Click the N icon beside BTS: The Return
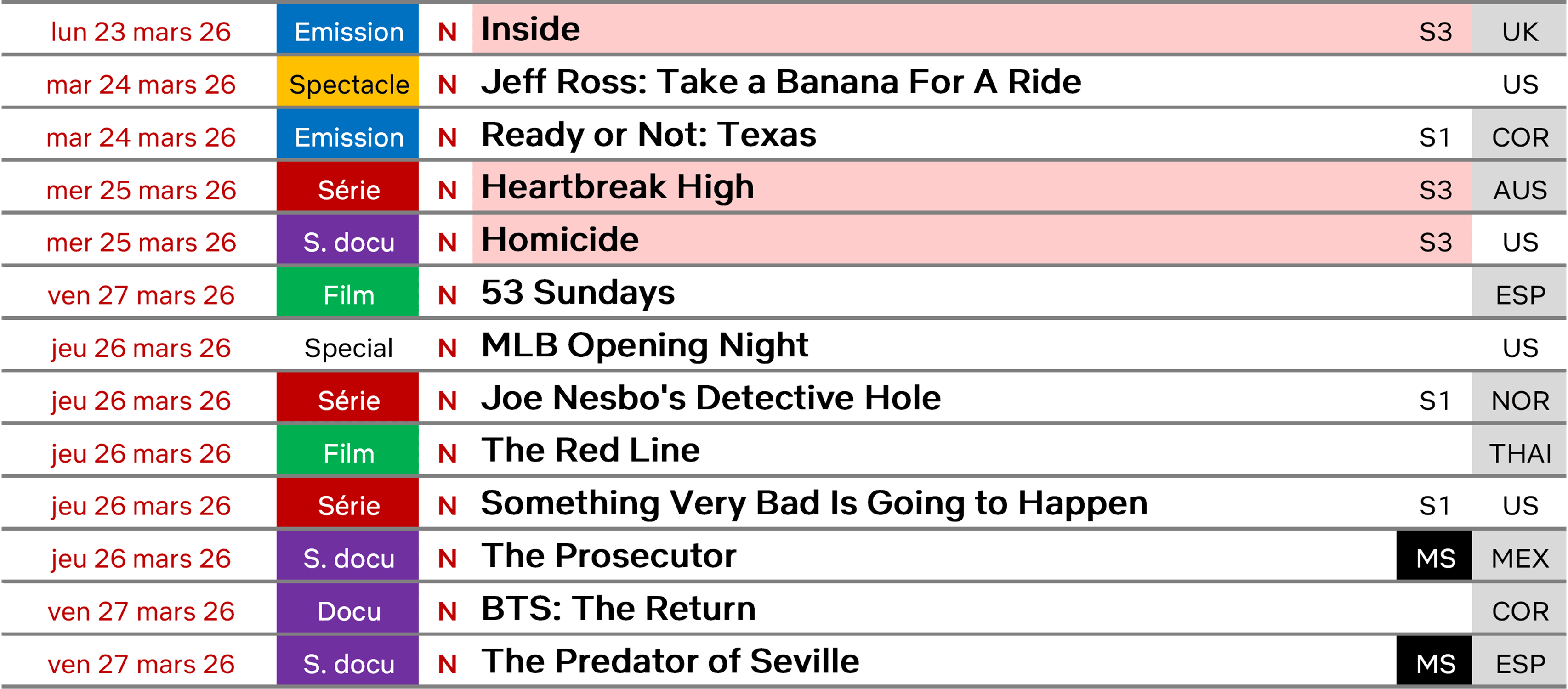Viewport: 1568px width, 689px height. point(448,612)
